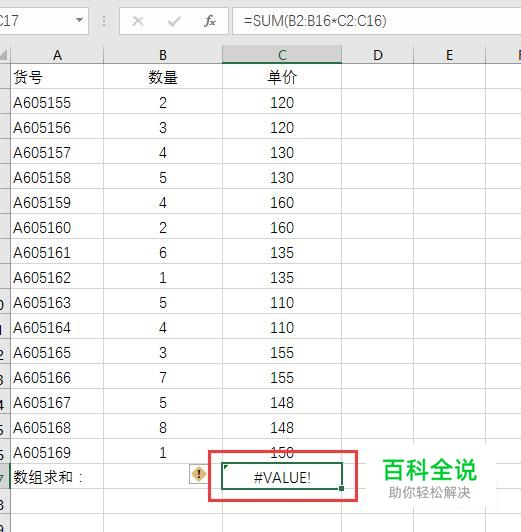Click the confirm checkmark in formula bar
This screenshot has height=532, width=521.
pos(174,21)
